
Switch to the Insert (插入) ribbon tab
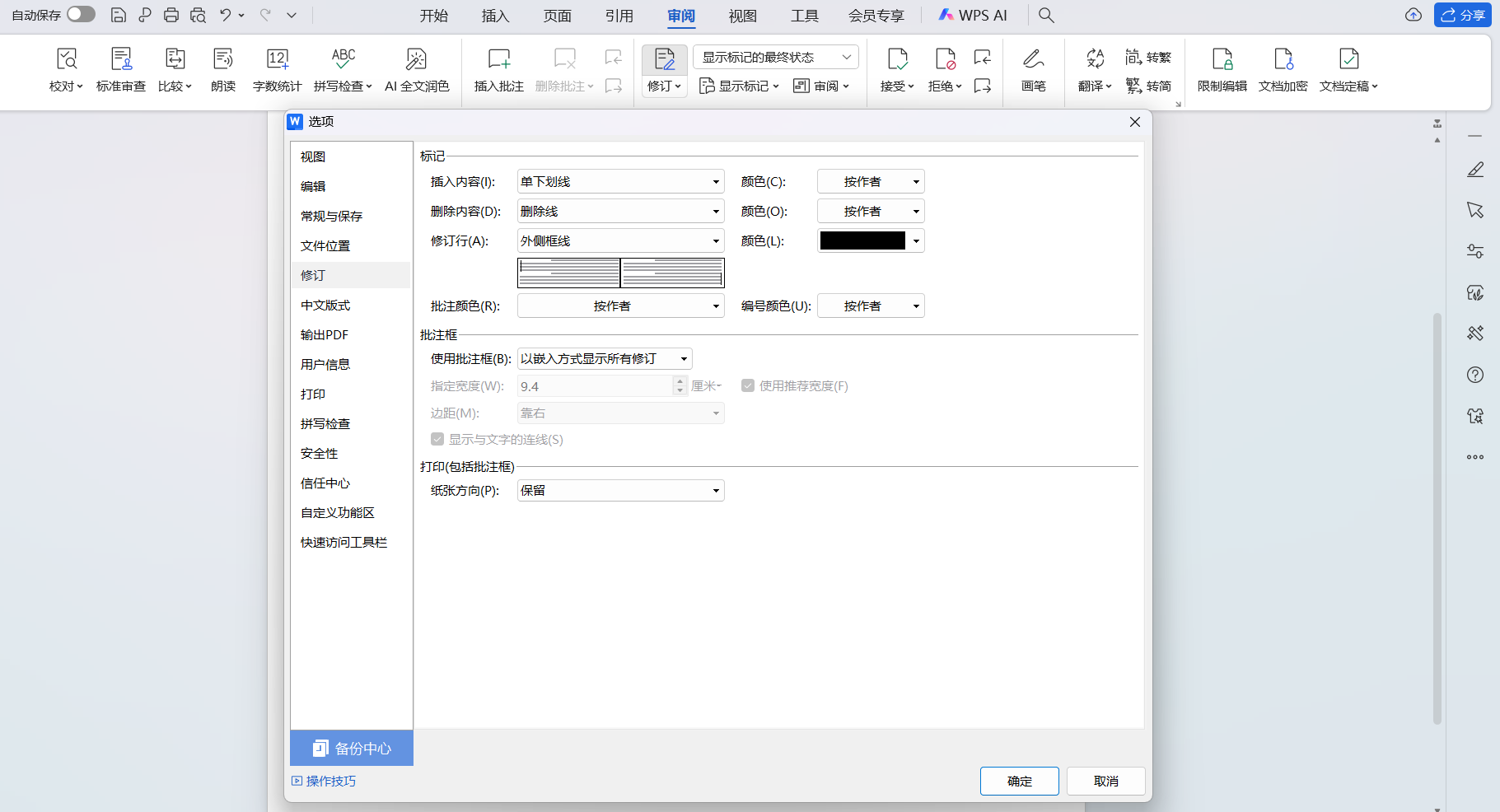tap(495, 16)
